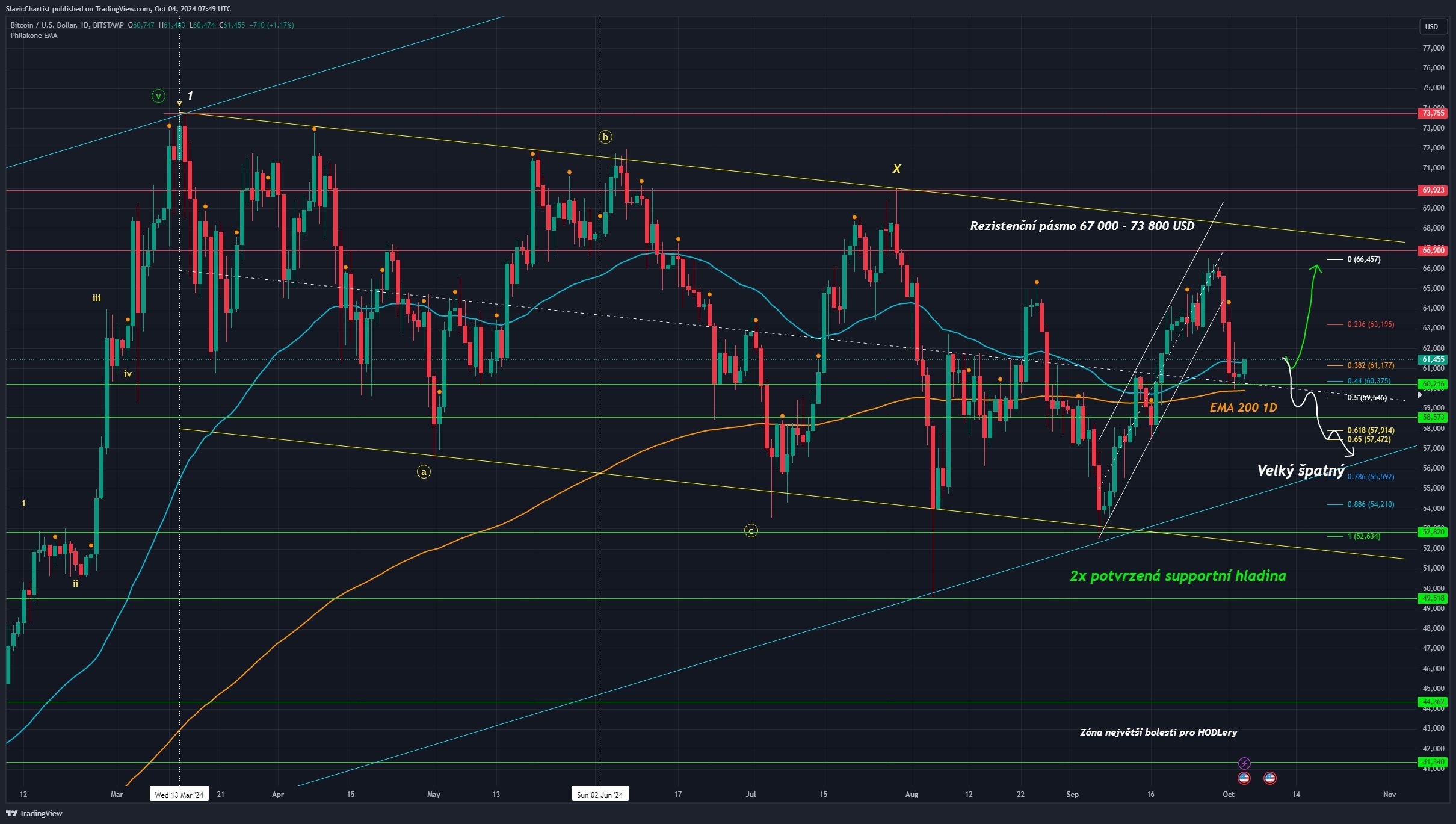This screenshot has width=1456, height=824.
Task: Click the Sun 02 Jun '24 date marker
Action: point(600,794)
